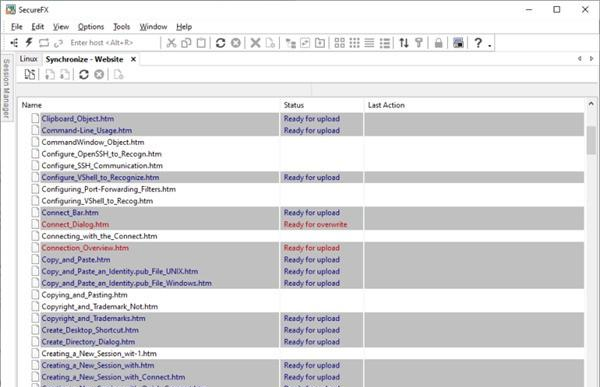This screenshot has width=600, height=387.
Task: Click the sync tab stop icon
Action: (99, 74)
